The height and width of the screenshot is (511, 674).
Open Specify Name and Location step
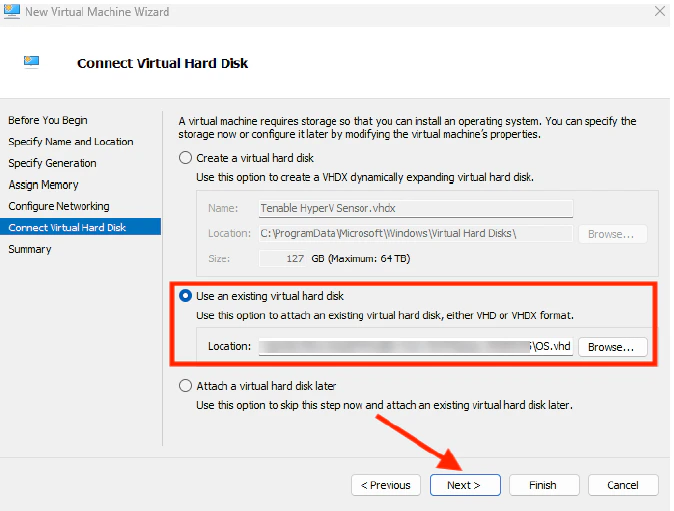pos(70,142)
